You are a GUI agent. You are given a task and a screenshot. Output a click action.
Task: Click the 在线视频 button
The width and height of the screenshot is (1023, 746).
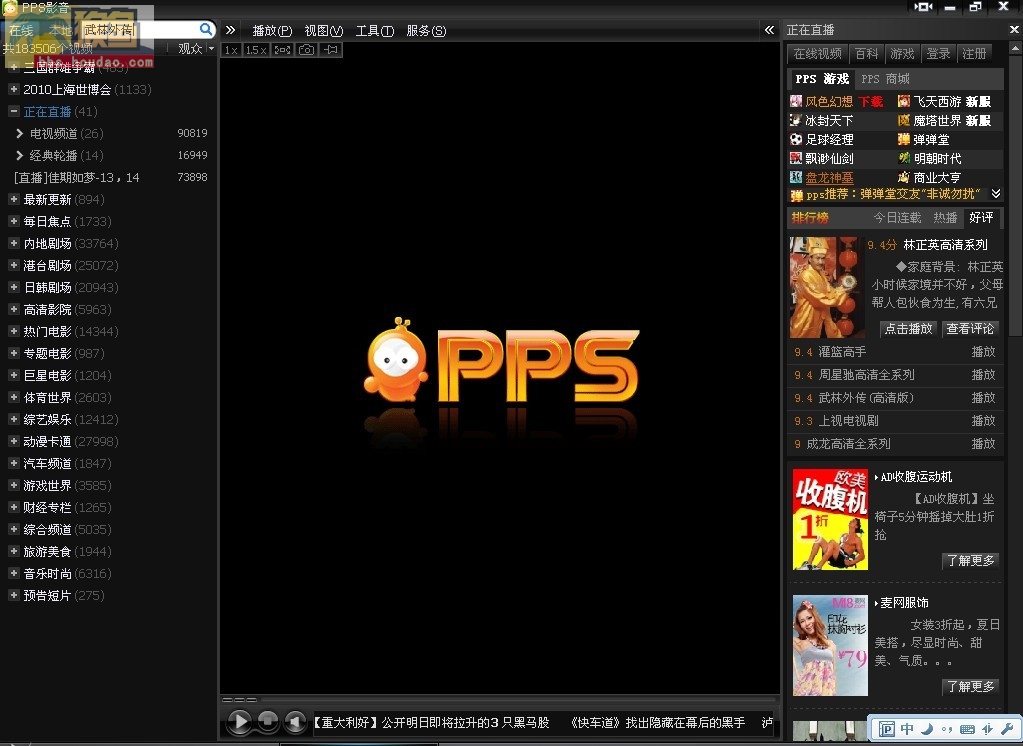[817, 54]
